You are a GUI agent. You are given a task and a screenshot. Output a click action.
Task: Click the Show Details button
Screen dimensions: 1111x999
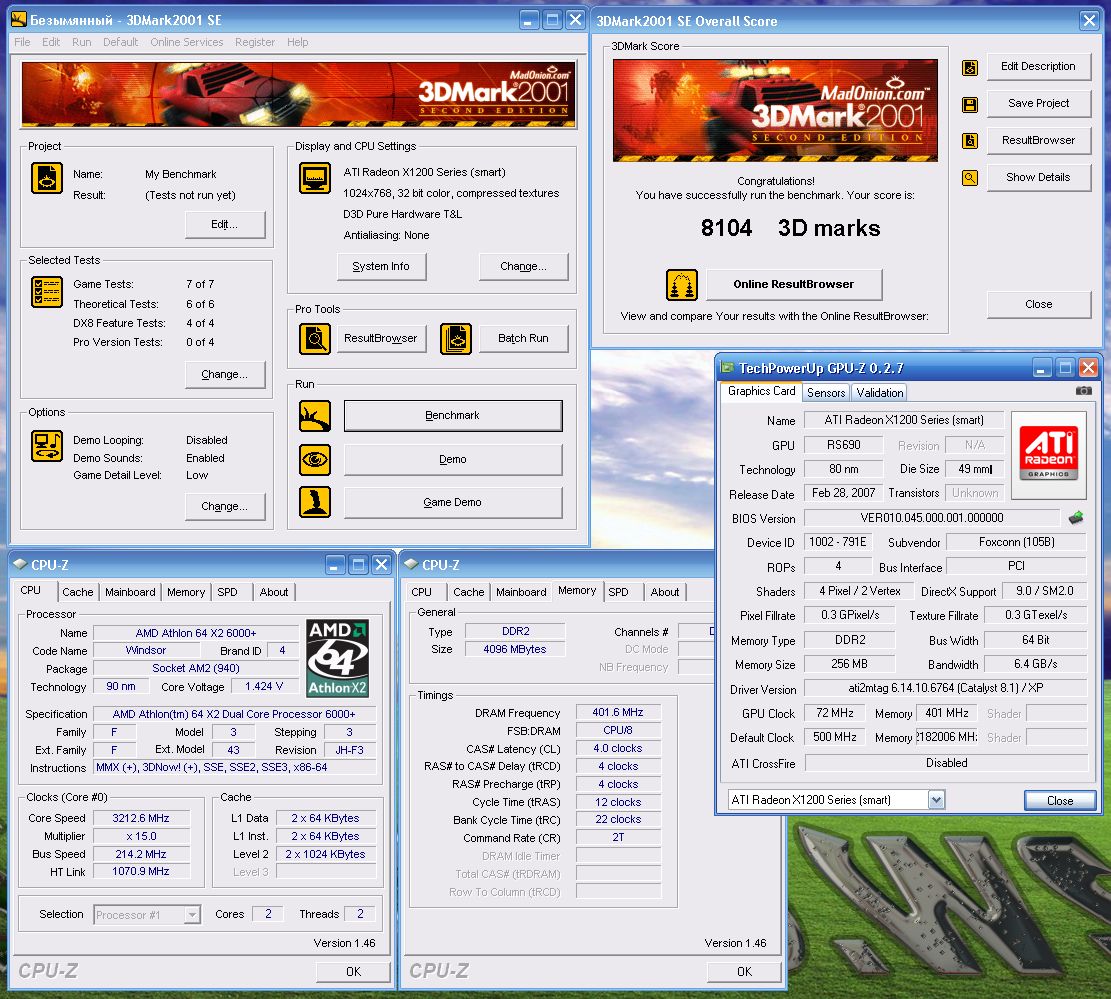1038,177
